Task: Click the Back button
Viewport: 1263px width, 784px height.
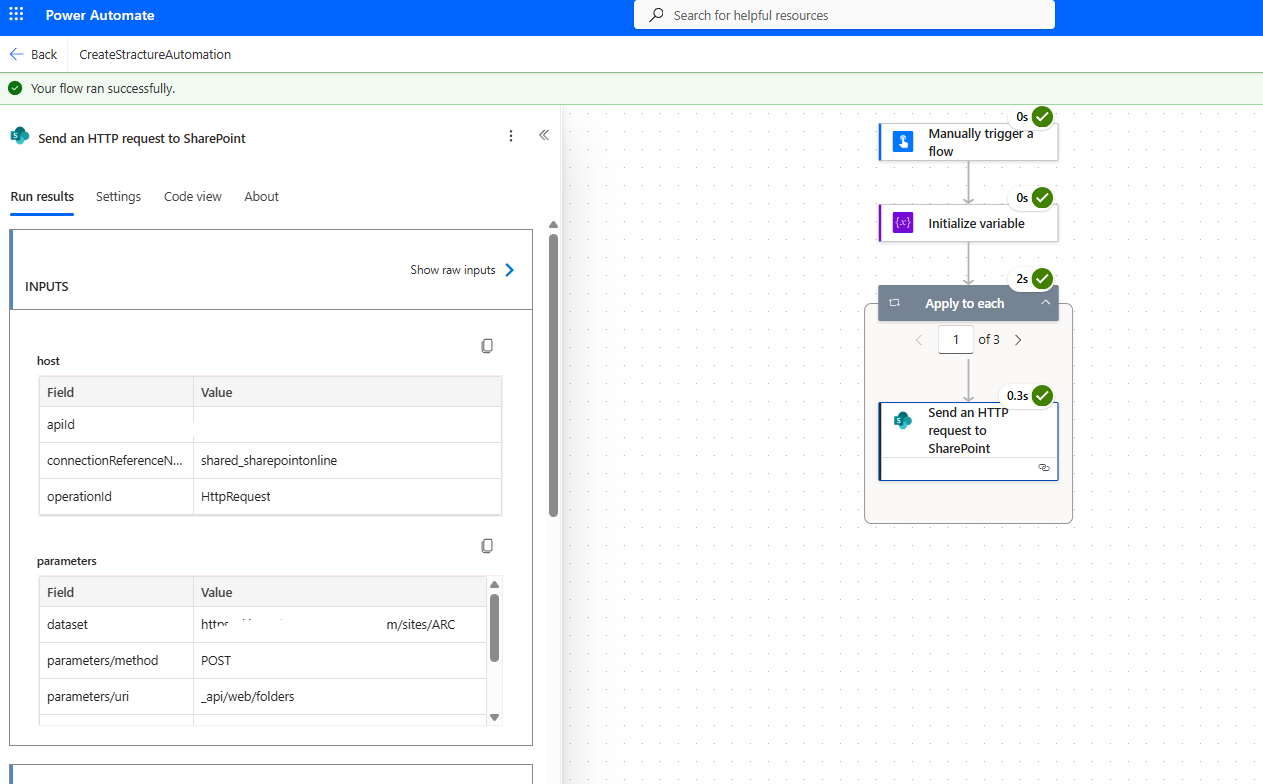Action: click(33, 55)
